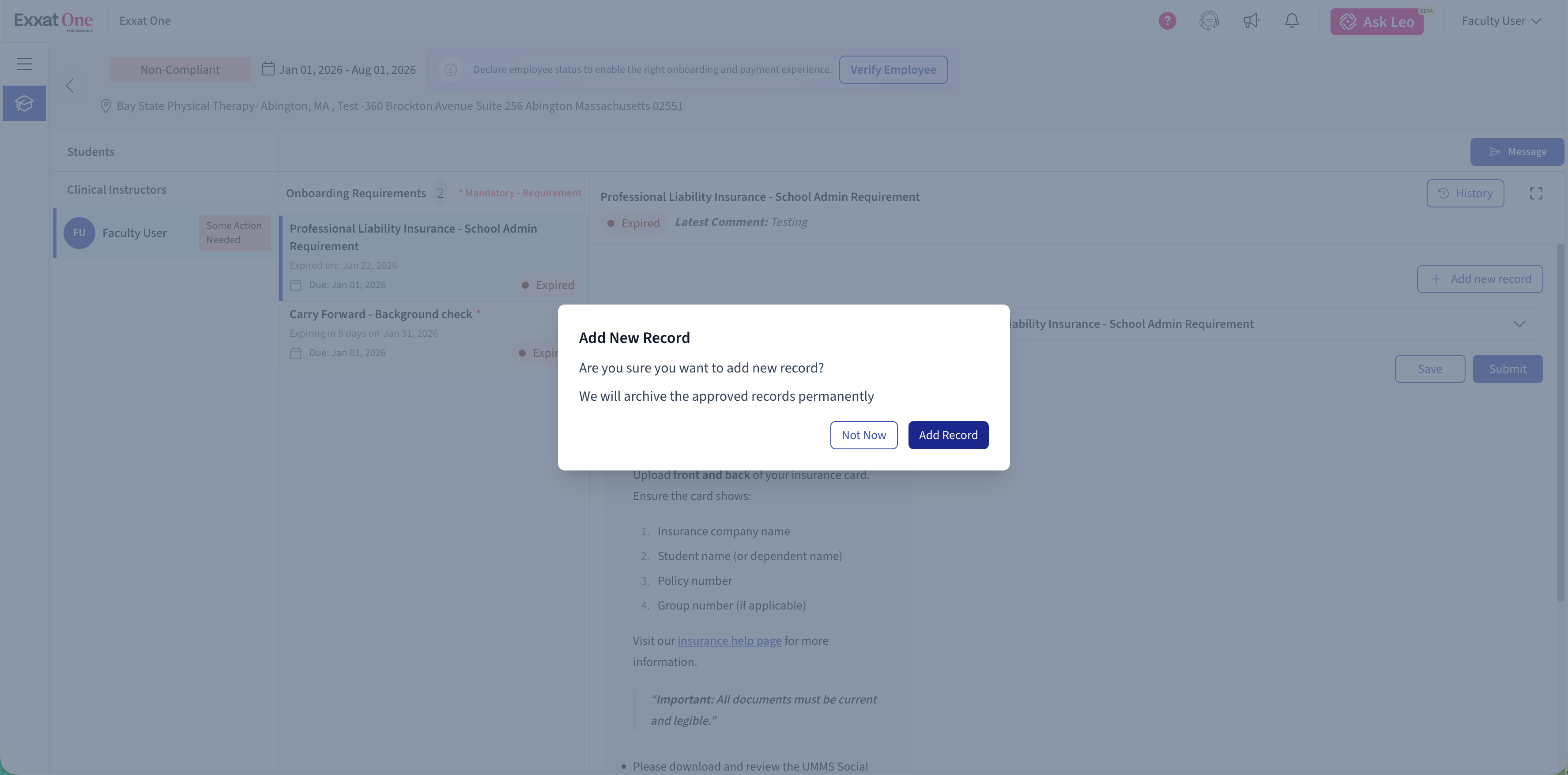The image size is (1568, 775).
Task: Open the History panel
Action: click(1465, 193)
